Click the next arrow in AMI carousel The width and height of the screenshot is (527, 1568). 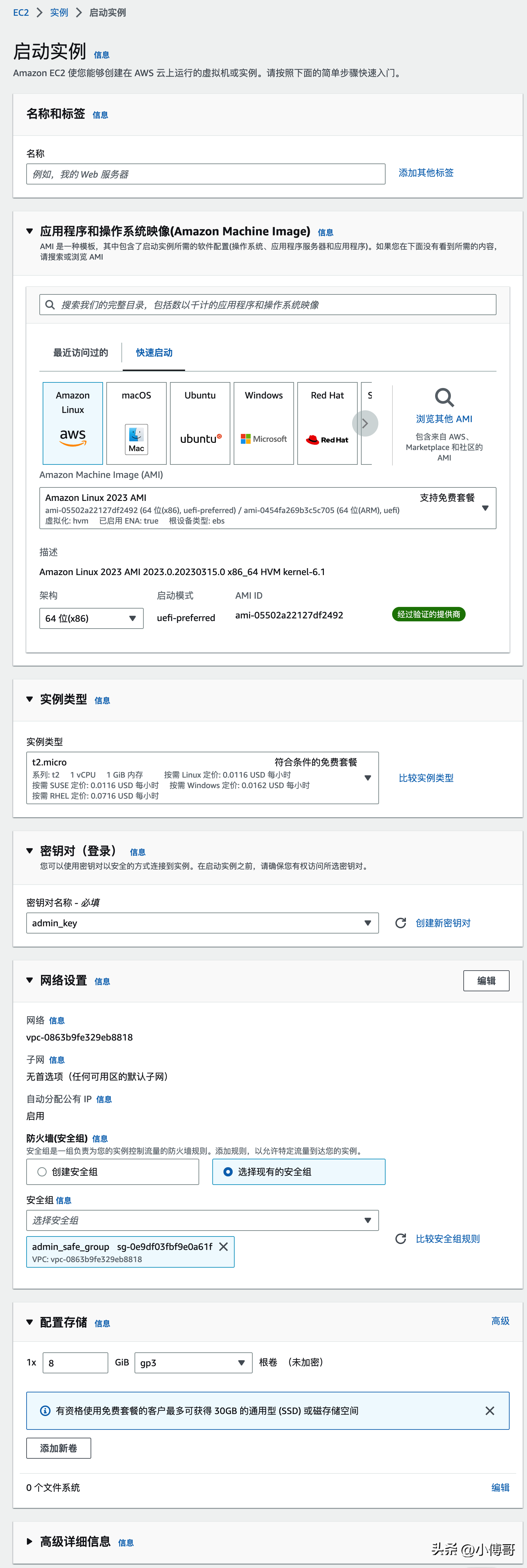click(x=365, y=424)
